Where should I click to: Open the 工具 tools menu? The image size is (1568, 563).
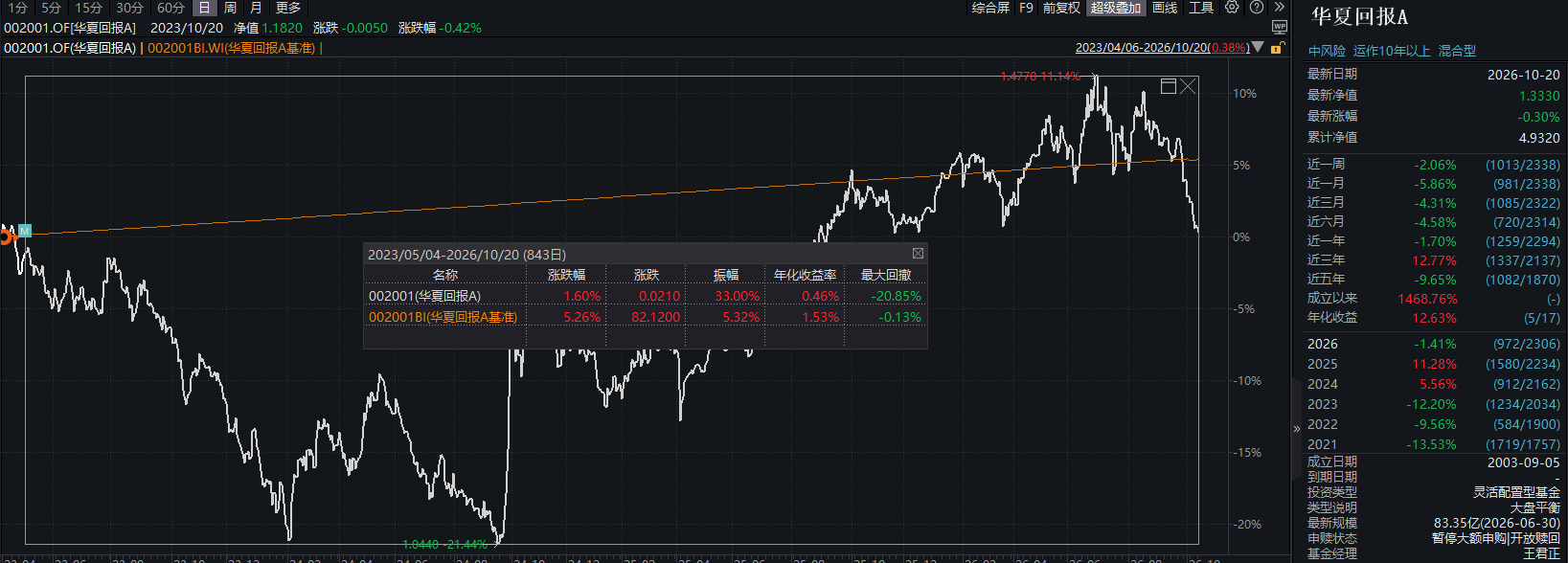point(1201,8)
